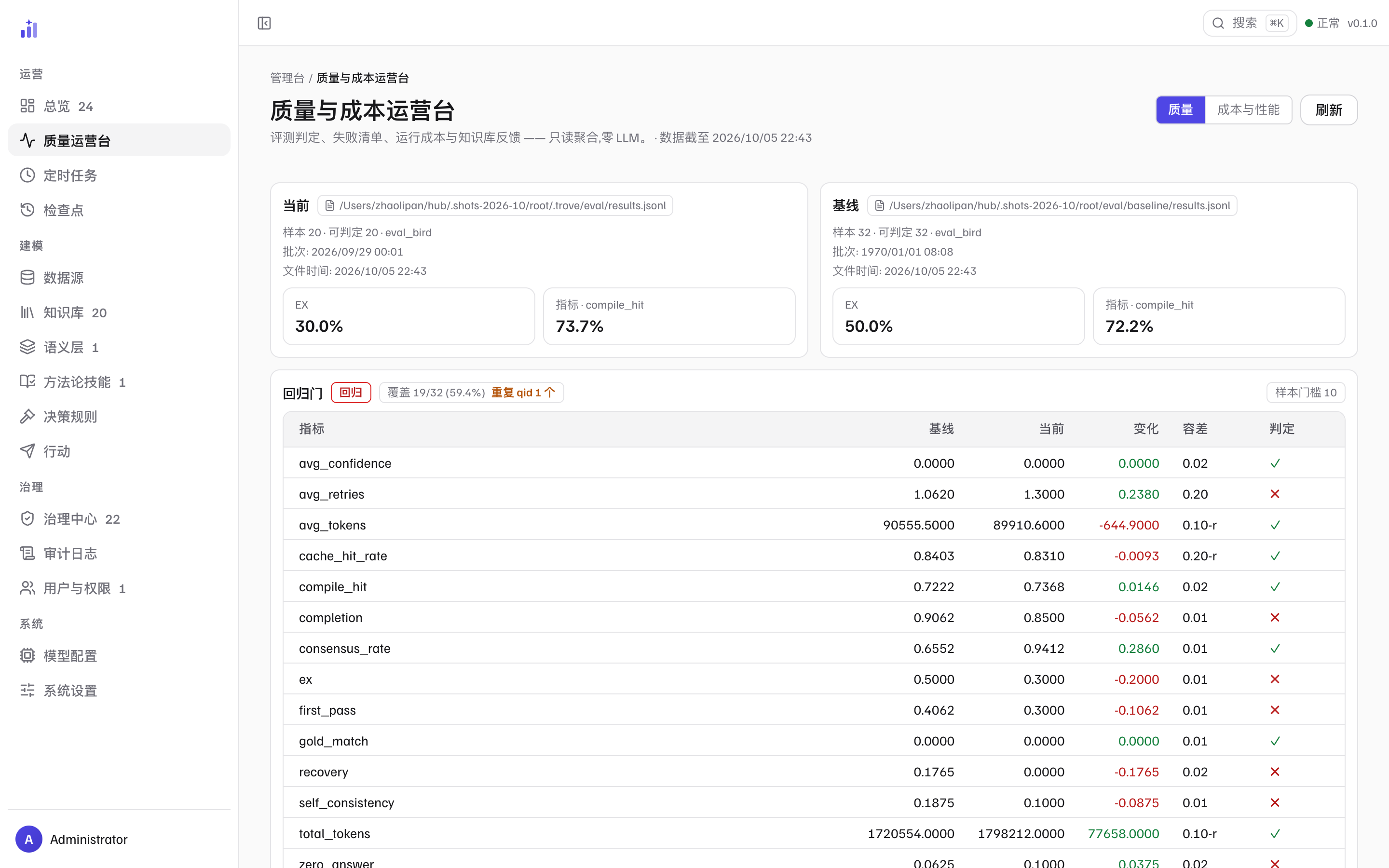Click baseline results.jsonl file path chip

[x=1051, y=205]
